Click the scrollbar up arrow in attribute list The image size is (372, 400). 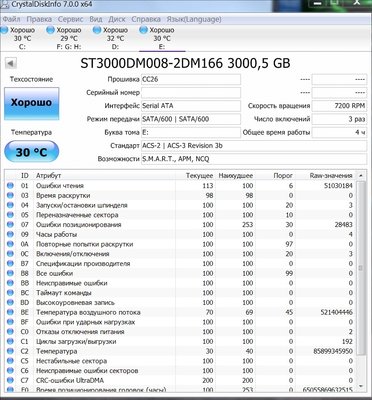[360, 175]
